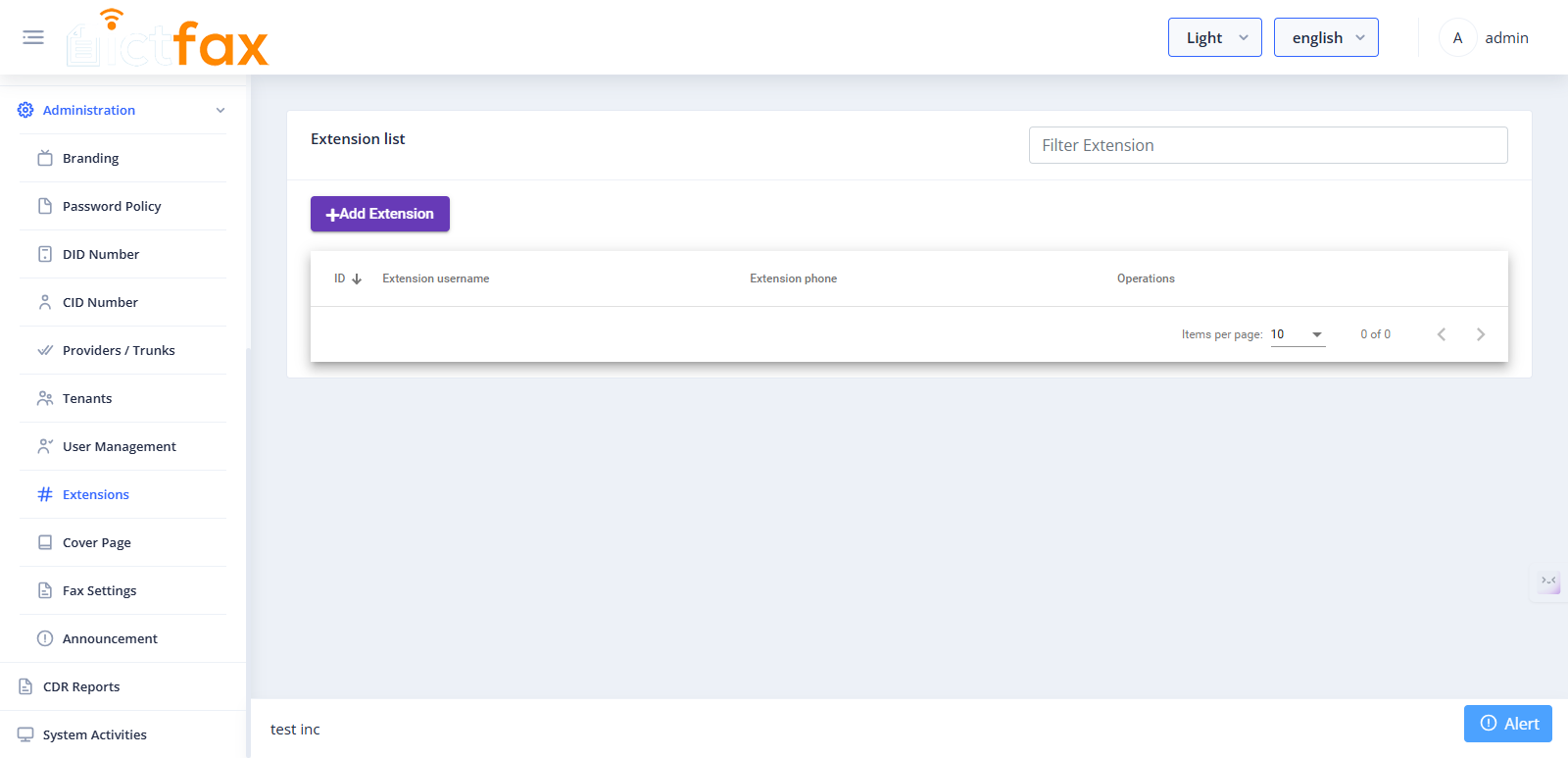Click the admin avatar circle
Image resolution: width=1568 pixels, height=758 pixels.
coord(1457,38)
